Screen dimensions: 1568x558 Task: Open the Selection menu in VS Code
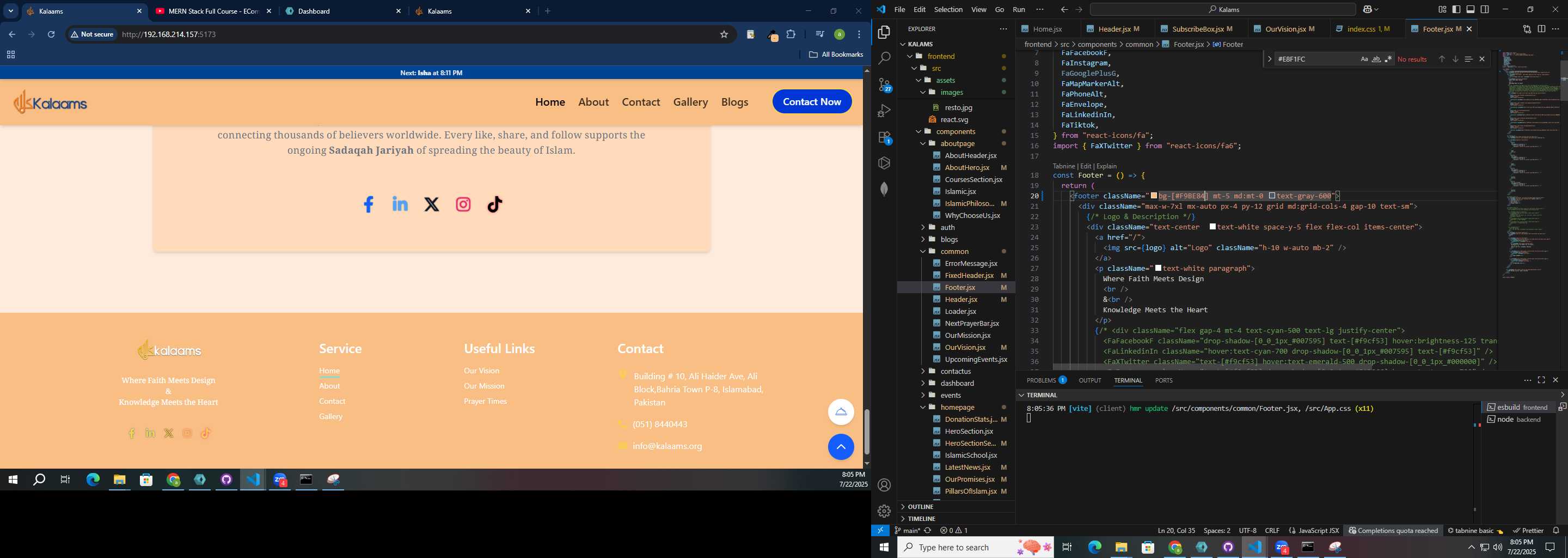tap(948, 9)
